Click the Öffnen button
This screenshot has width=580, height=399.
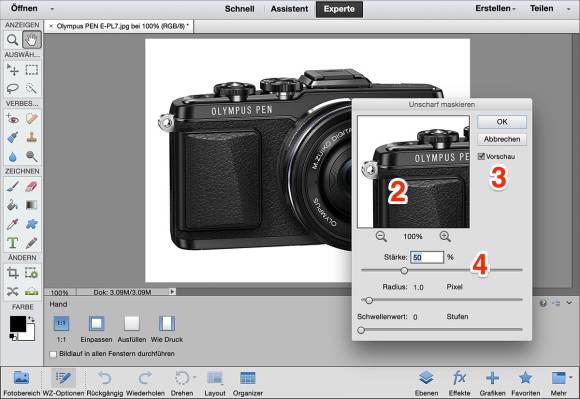click(x=24, y=8)
